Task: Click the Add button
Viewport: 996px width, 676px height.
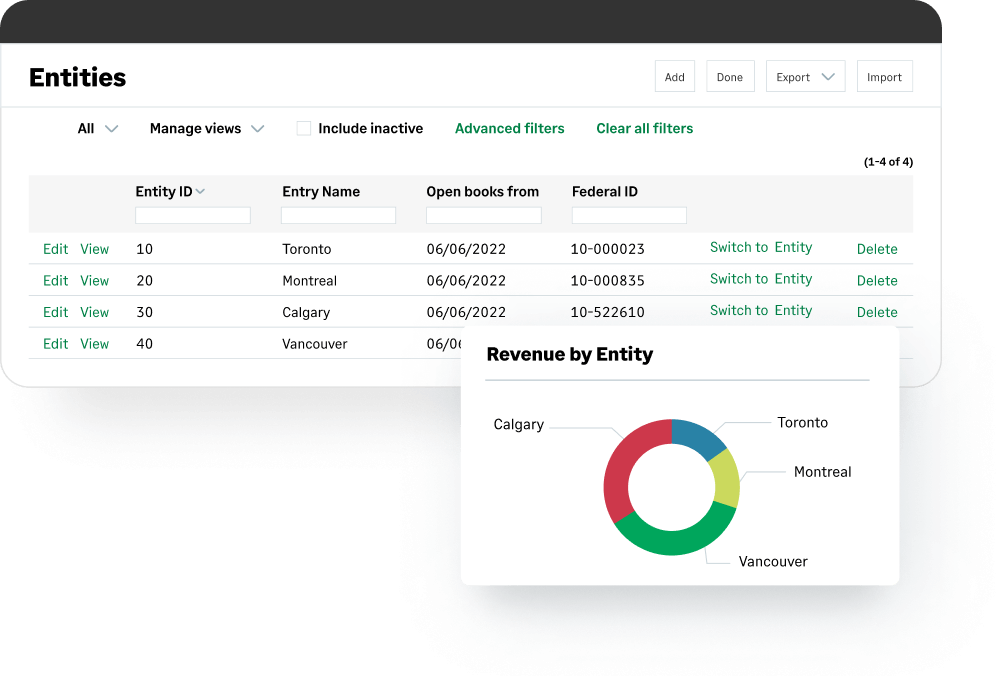Action: pyautogui.click(x=675, y=77)
